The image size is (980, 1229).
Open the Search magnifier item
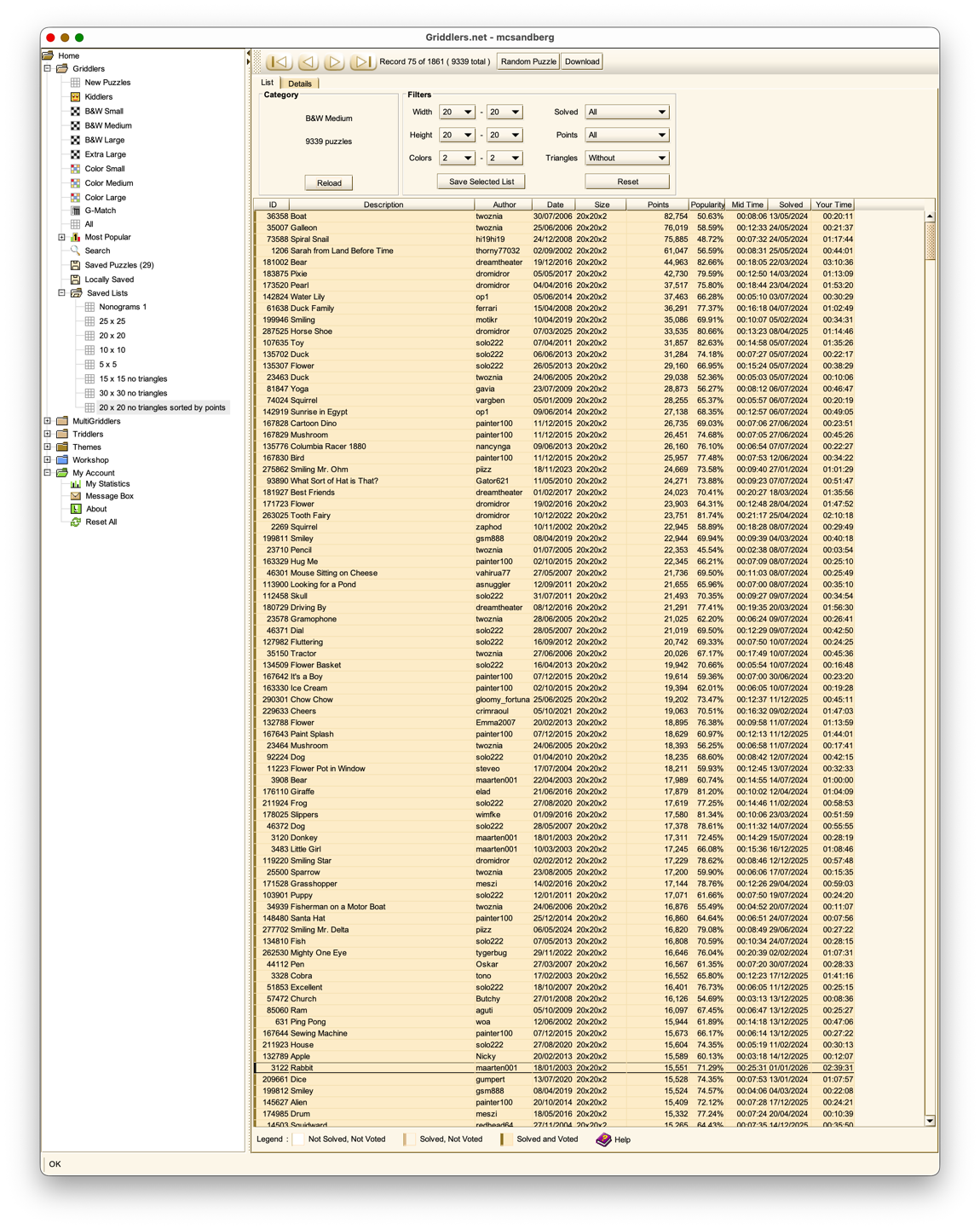click(76, 251)
